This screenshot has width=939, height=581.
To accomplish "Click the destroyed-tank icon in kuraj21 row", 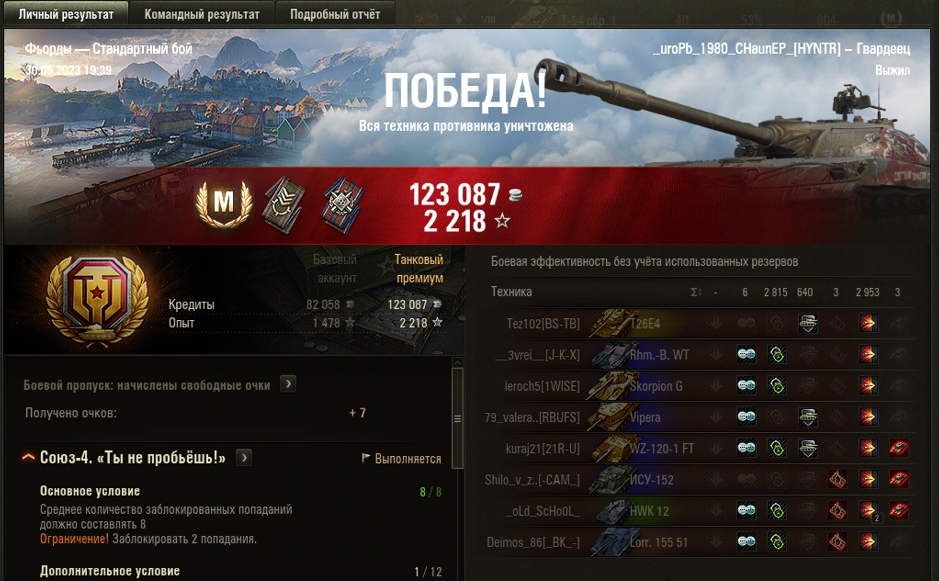I will [898, 447].
